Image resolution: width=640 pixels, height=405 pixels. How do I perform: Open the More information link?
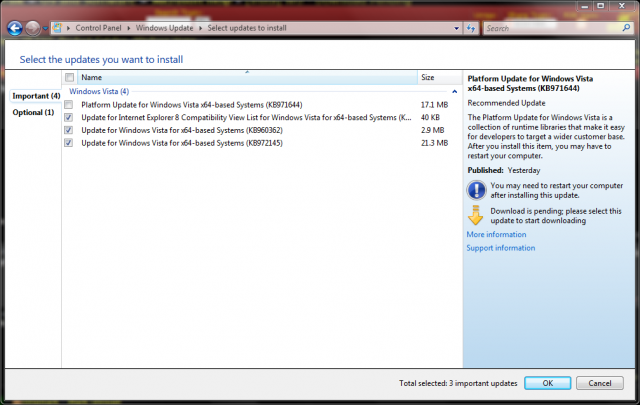coord(496,234)
